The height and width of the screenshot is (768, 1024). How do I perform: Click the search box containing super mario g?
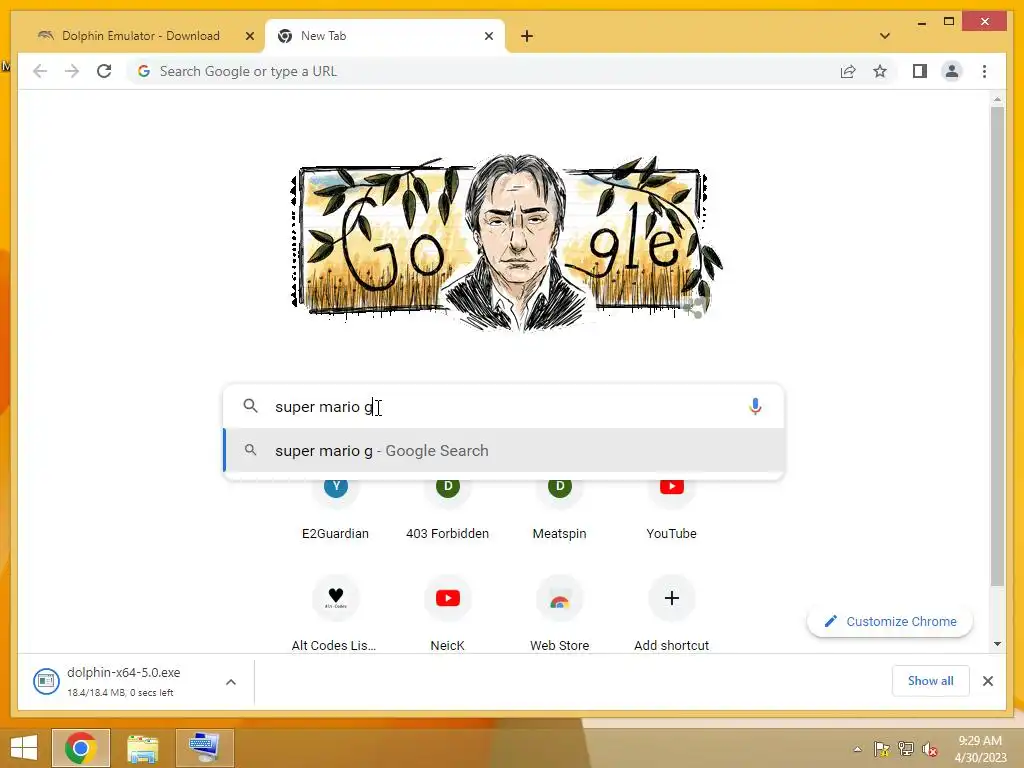504,406
